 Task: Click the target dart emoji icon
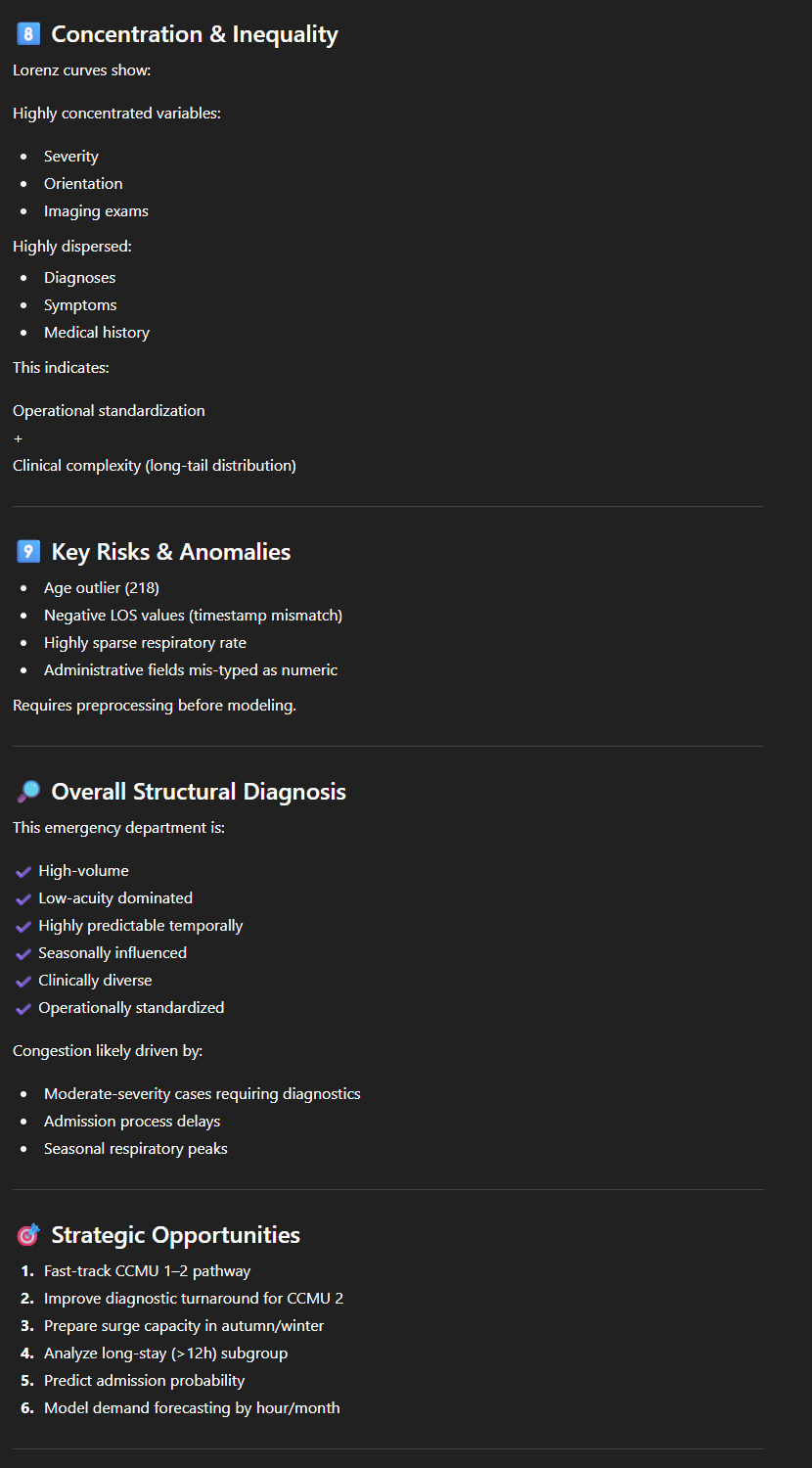(x=27, y=1235)
